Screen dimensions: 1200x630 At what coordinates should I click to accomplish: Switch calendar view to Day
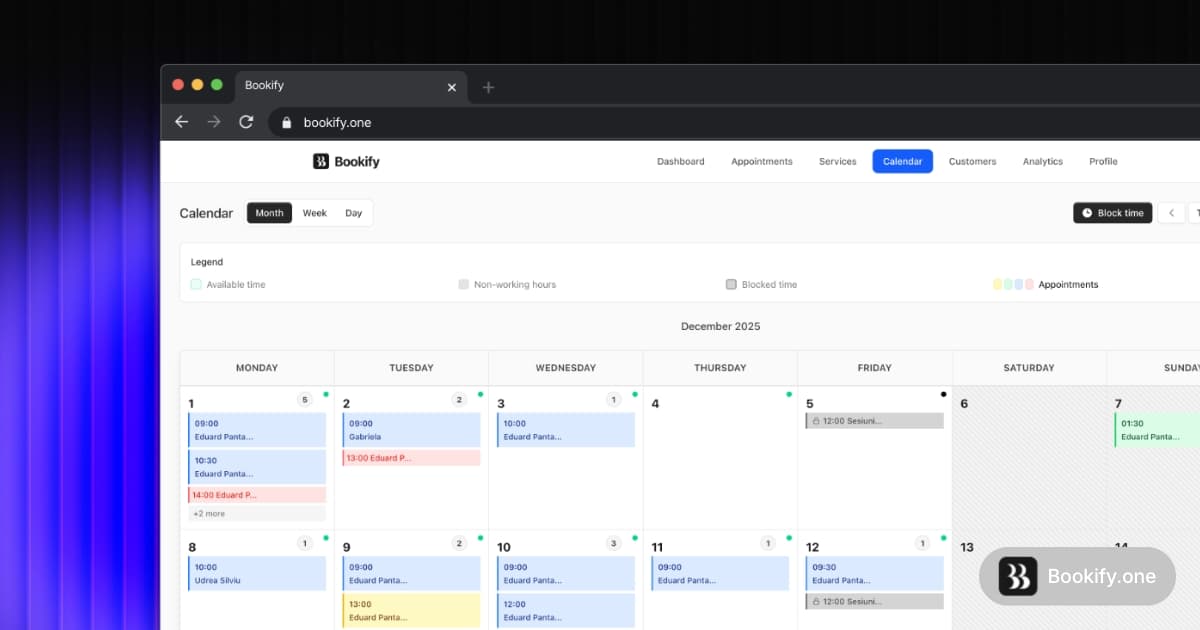pos(353,213)
